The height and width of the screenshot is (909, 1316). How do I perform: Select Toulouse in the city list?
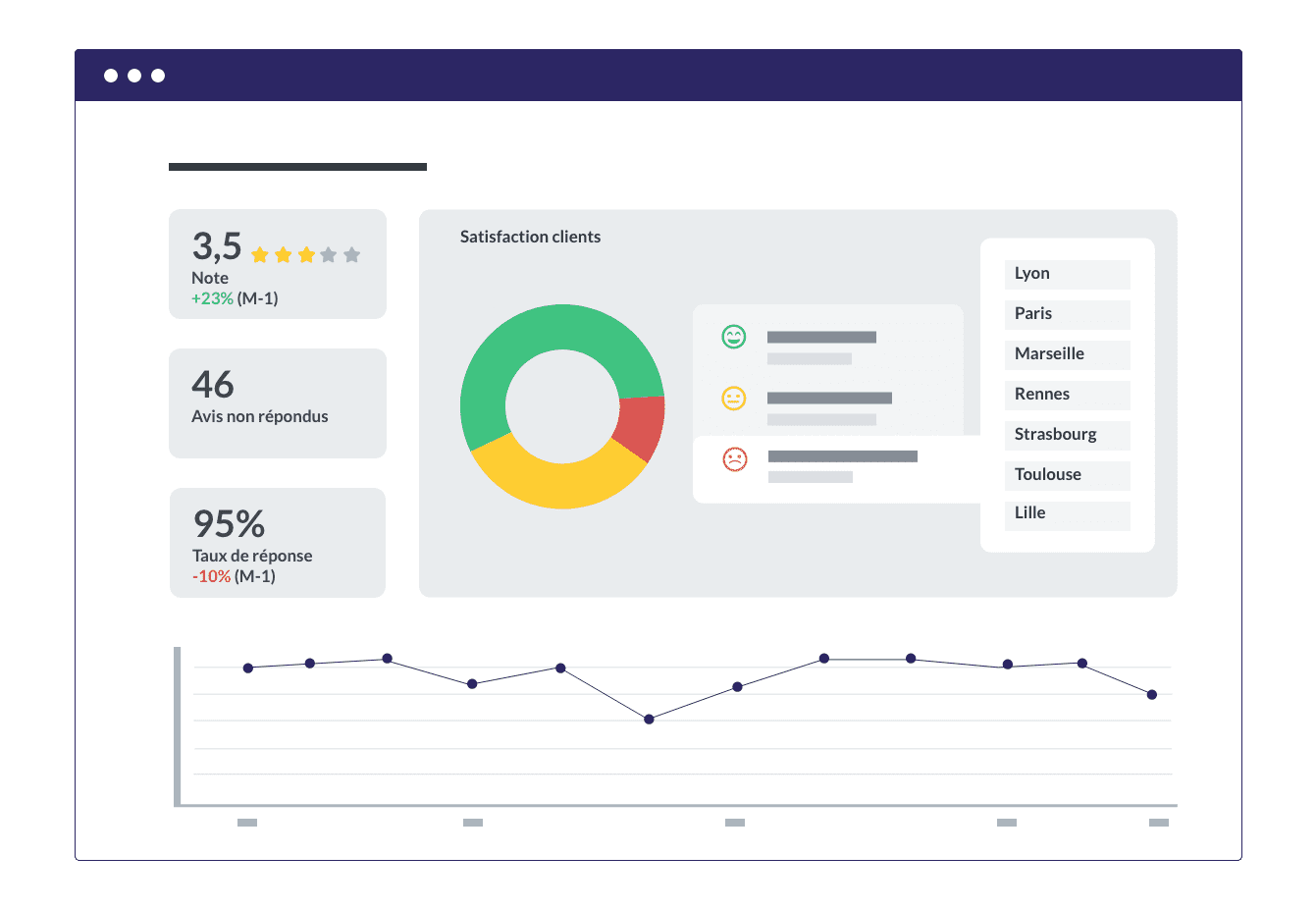pyautogui.click(x=1068, y=475)
